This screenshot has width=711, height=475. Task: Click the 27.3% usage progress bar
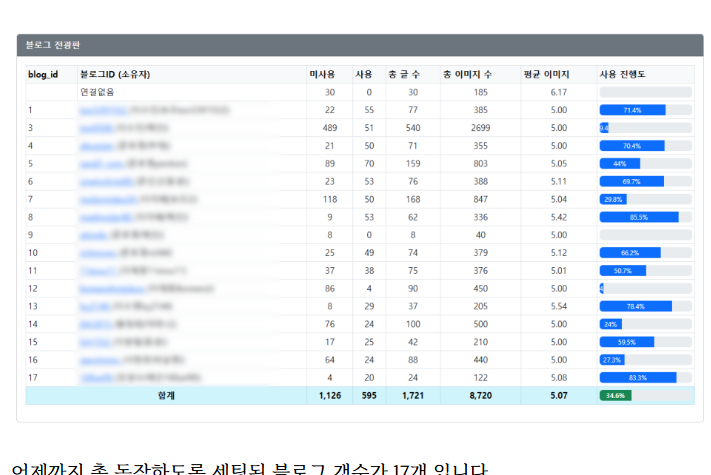[x=646, y=360]
